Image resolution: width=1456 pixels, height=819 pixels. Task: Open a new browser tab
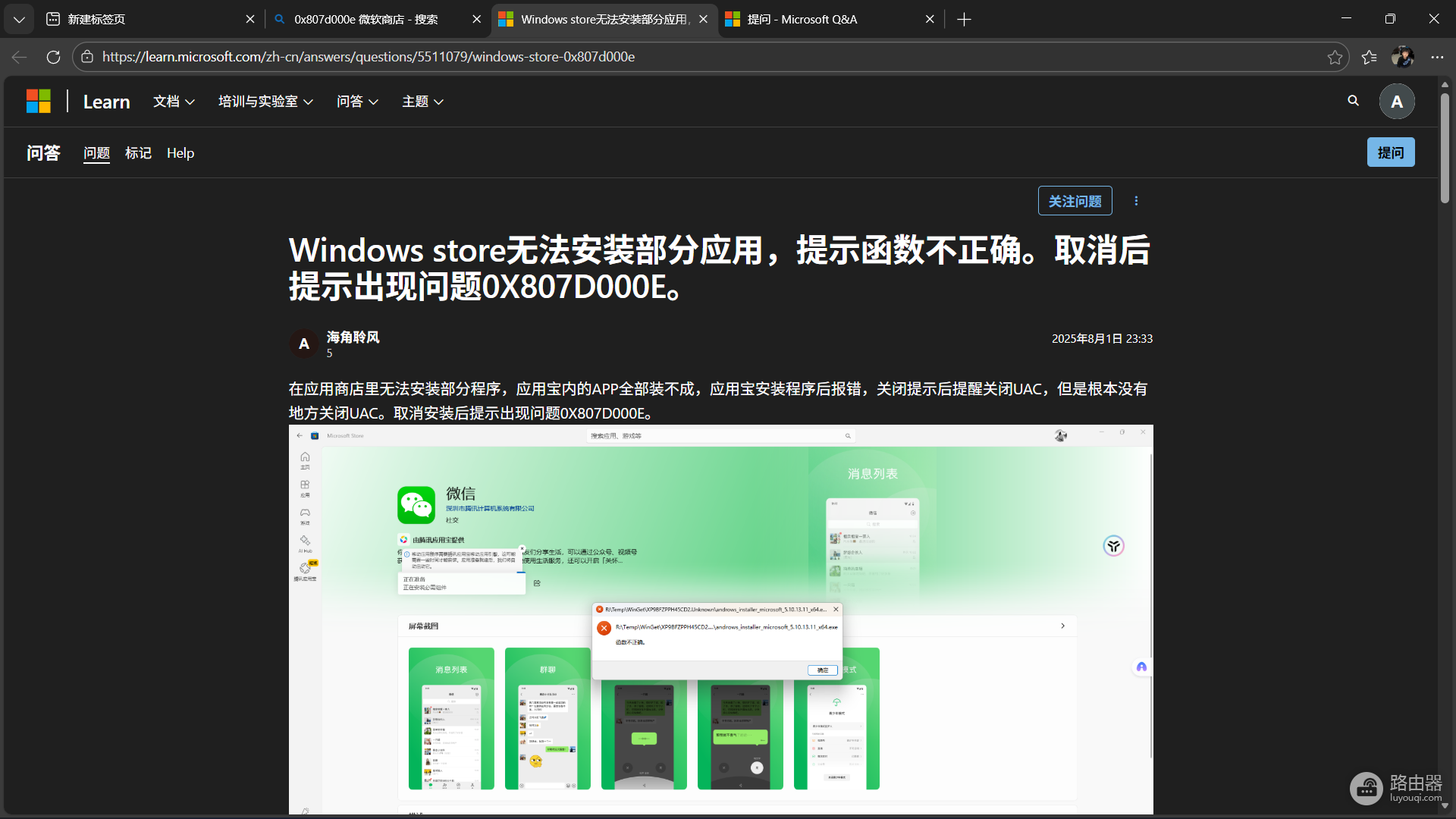[964, 19]
